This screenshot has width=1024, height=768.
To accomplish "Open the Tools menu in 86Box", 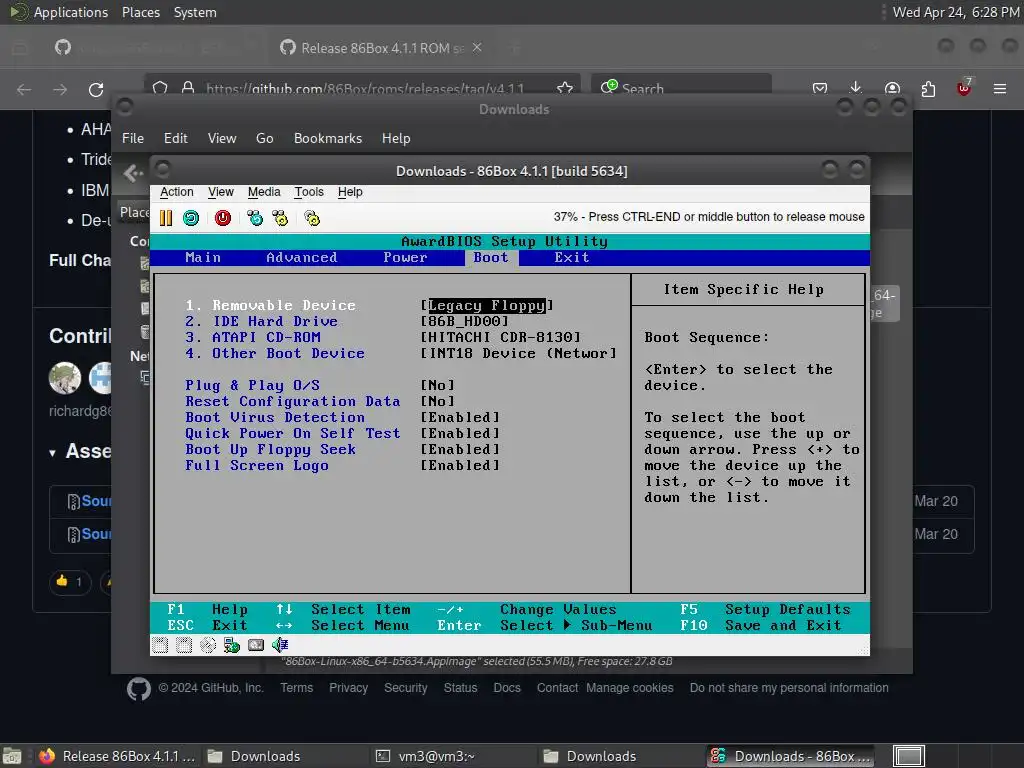I will pos(309,192).
